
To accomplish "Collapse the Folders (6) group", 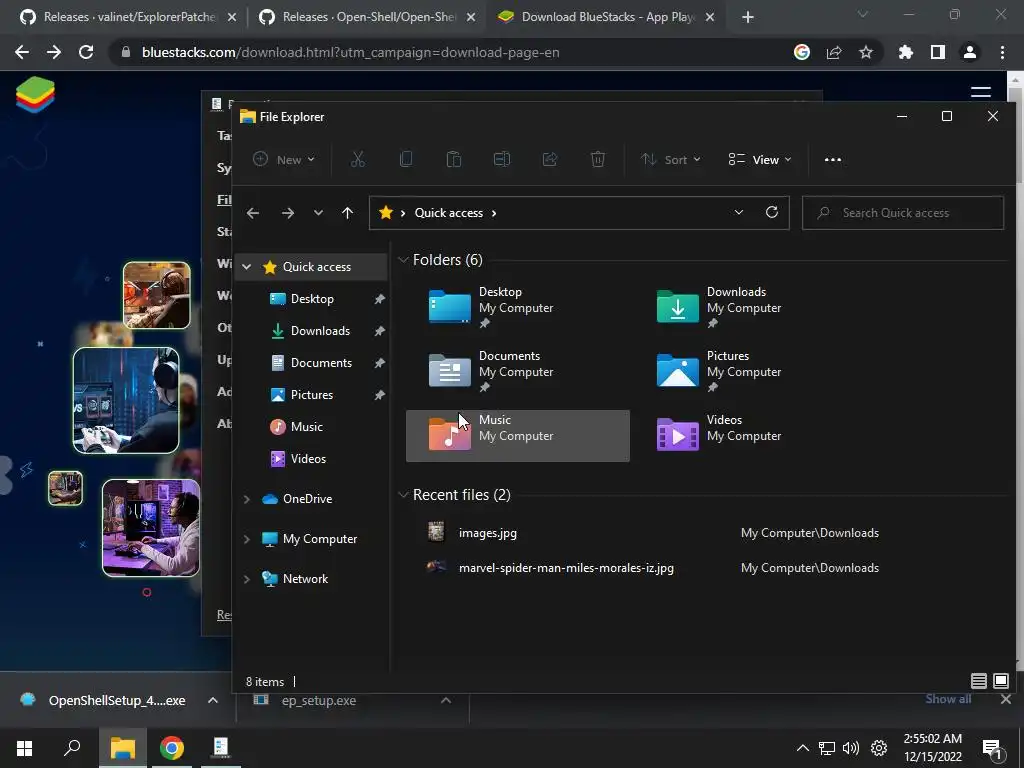I will coord(403,260).
